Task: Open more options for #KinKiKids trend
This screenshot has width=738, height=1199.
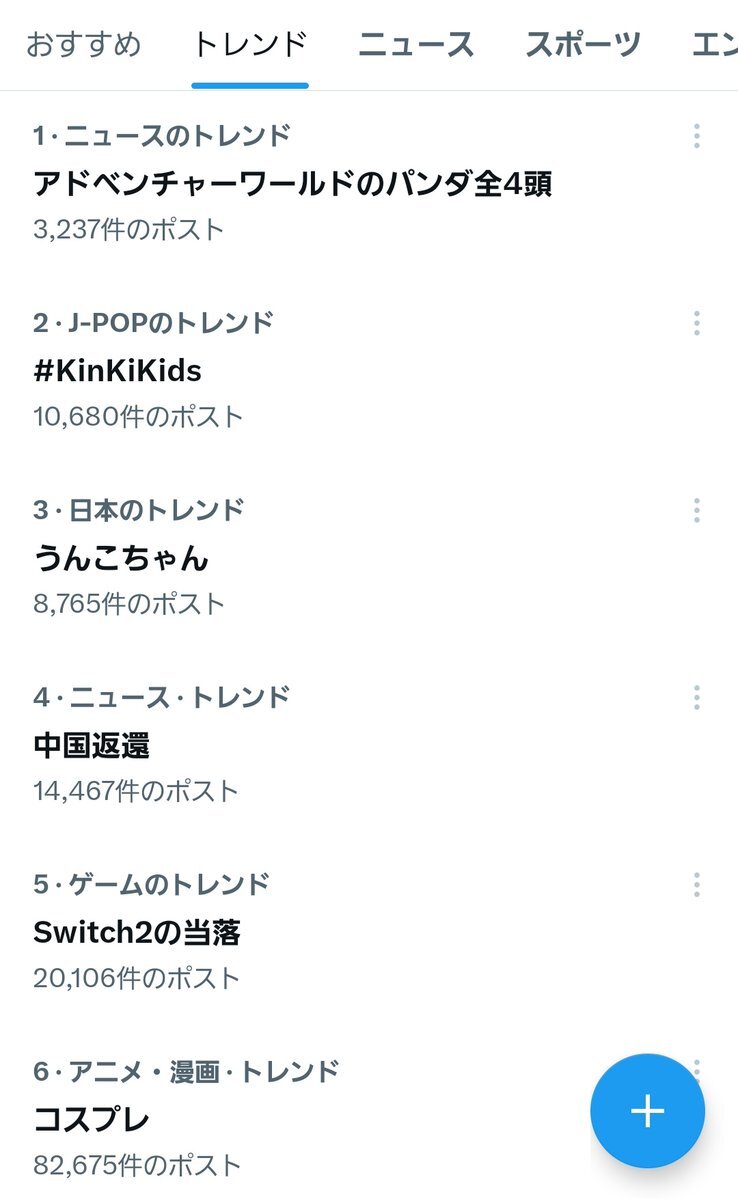Action: coord(696,323)
